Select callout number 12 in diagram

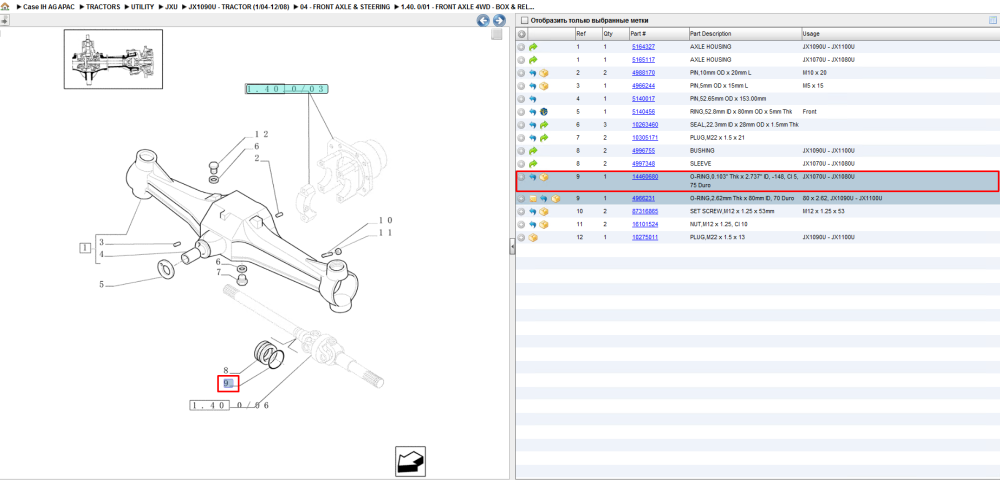pyautogui.click(x=261, y=134)
